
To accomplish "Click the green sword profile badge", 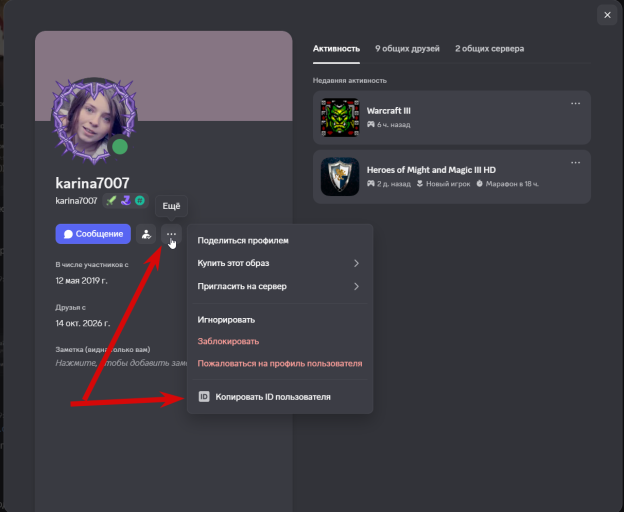I will click(x=111, y=201).
